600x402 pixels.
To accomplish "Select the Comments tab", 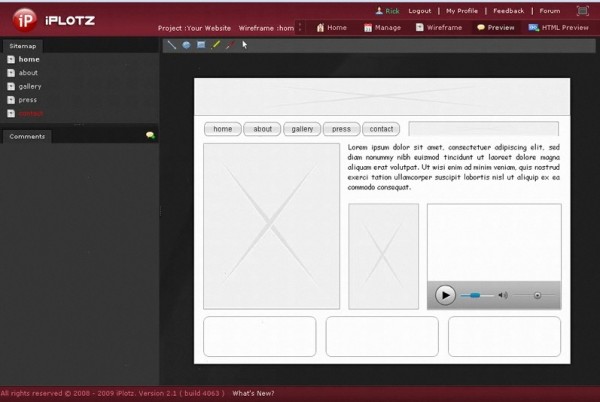I will click(27, 137).
